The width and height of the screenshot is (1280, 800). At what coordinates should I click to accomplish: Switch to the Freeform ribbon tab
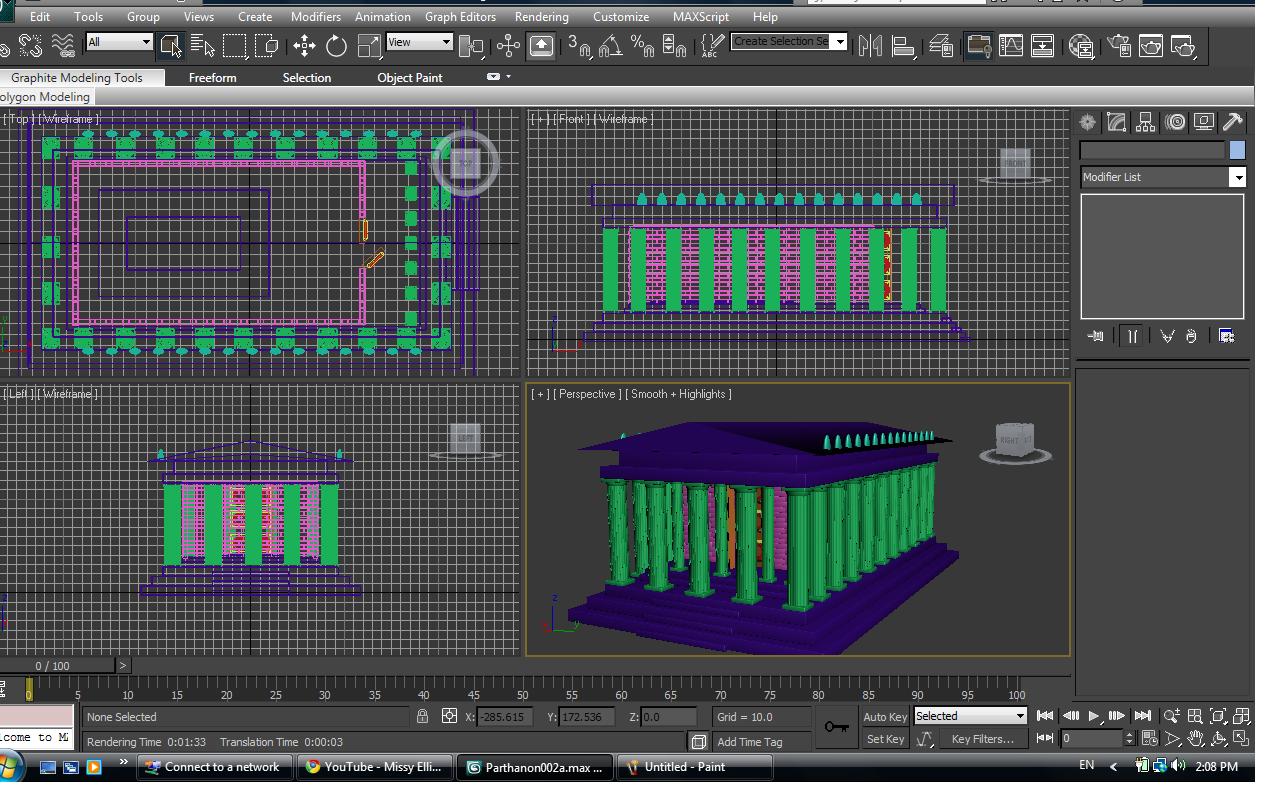(212, 78)
